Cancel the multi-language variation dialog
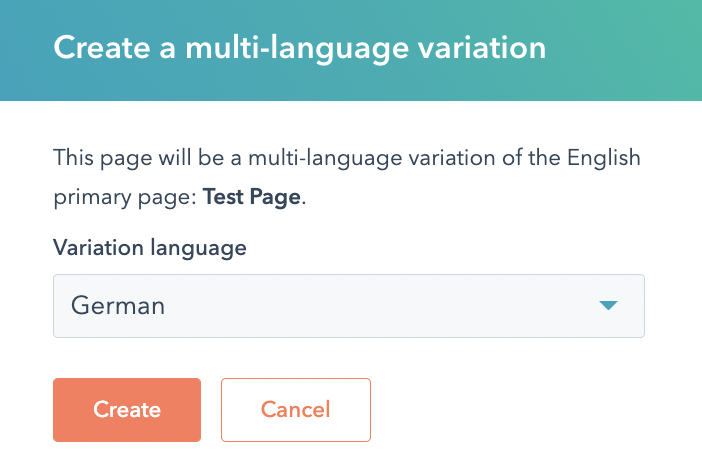 (x=295, y=410)
